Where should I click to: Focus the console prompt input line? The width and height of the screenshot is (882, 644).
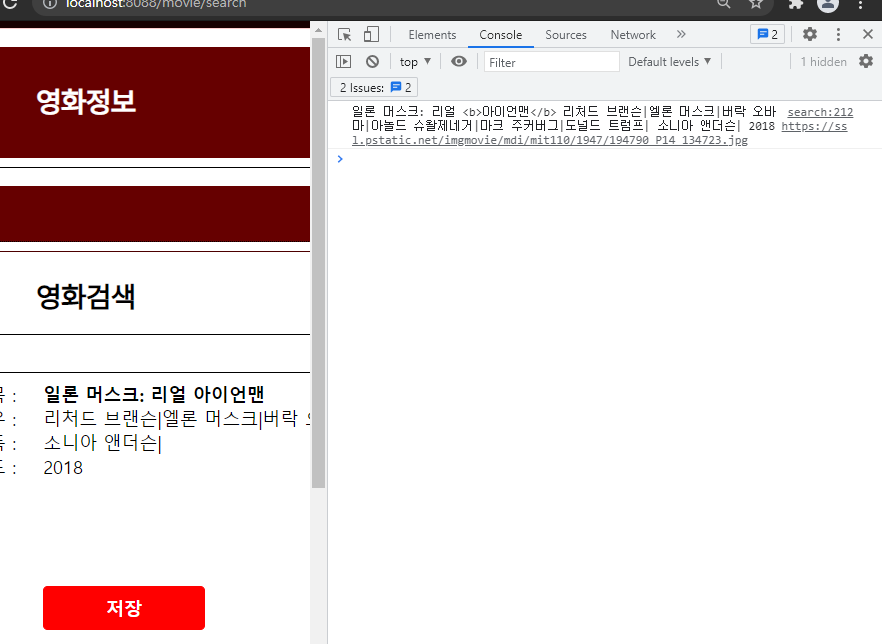click(x=608, y=159)
